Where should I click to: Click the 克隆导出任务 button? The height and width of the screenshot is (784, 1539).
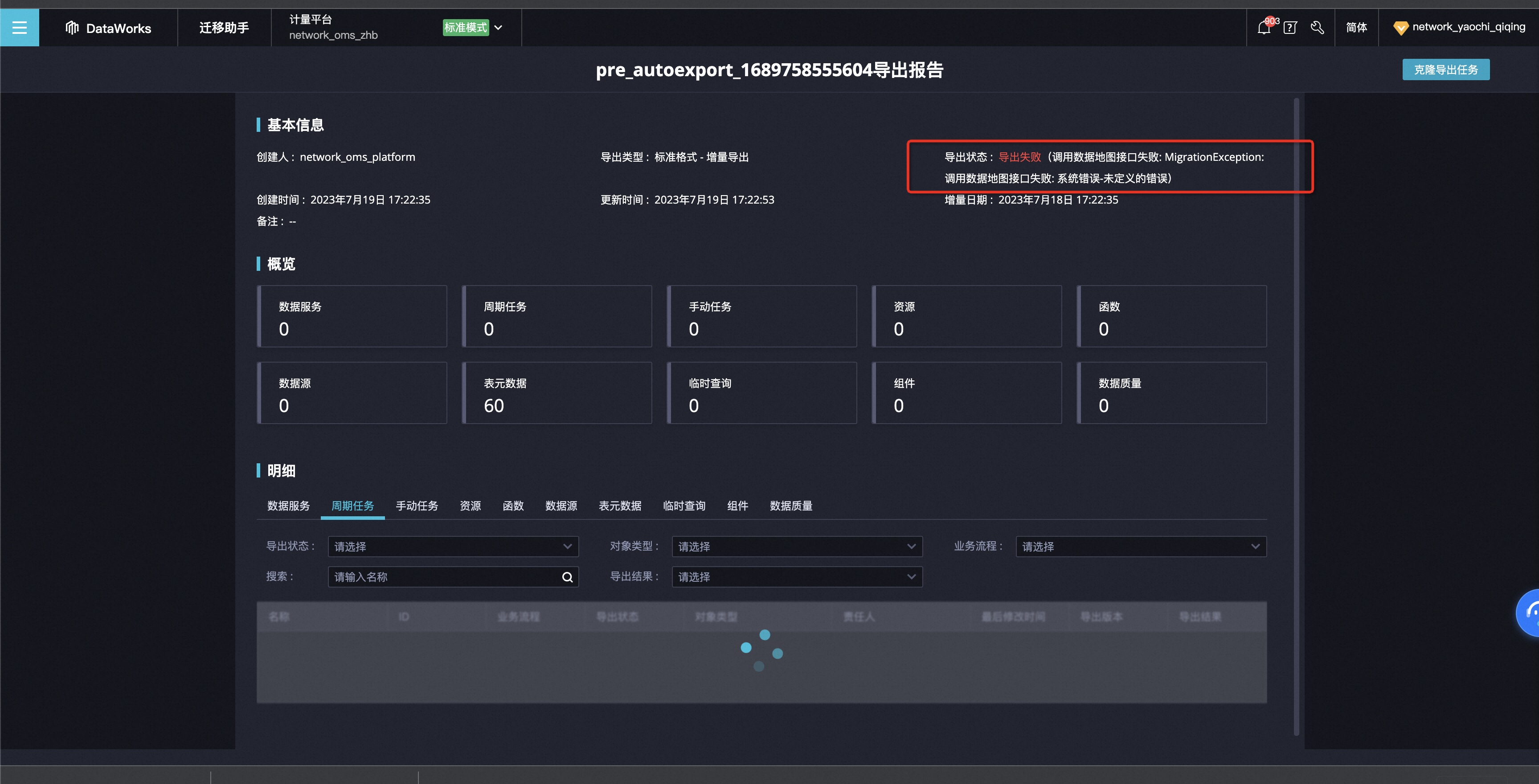pyautogui.click(x=1445, y=70)
